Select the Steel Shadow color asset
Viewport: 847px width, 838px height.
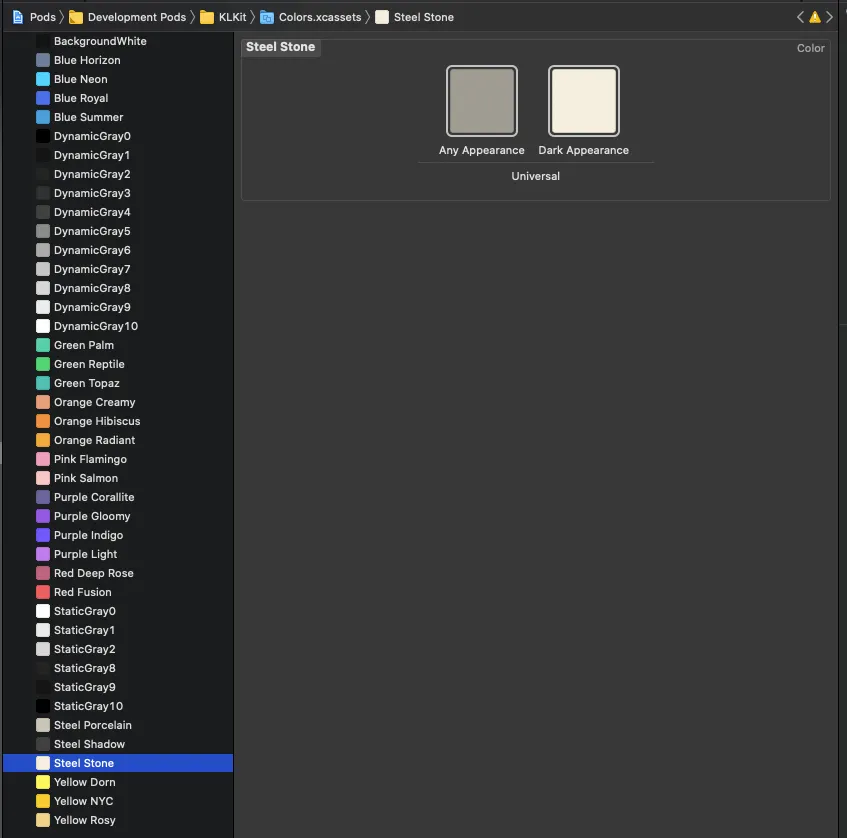(x=118, y=744)
